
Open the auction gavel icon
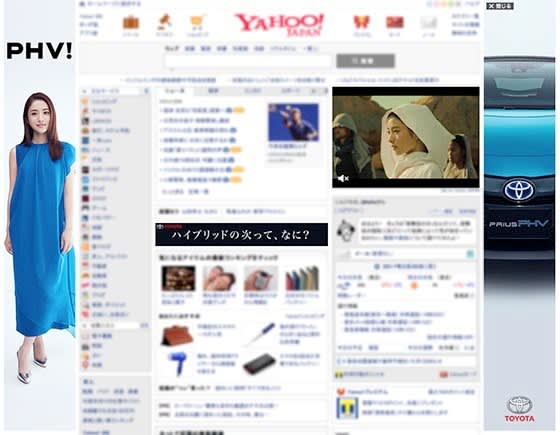coord(164,22)
